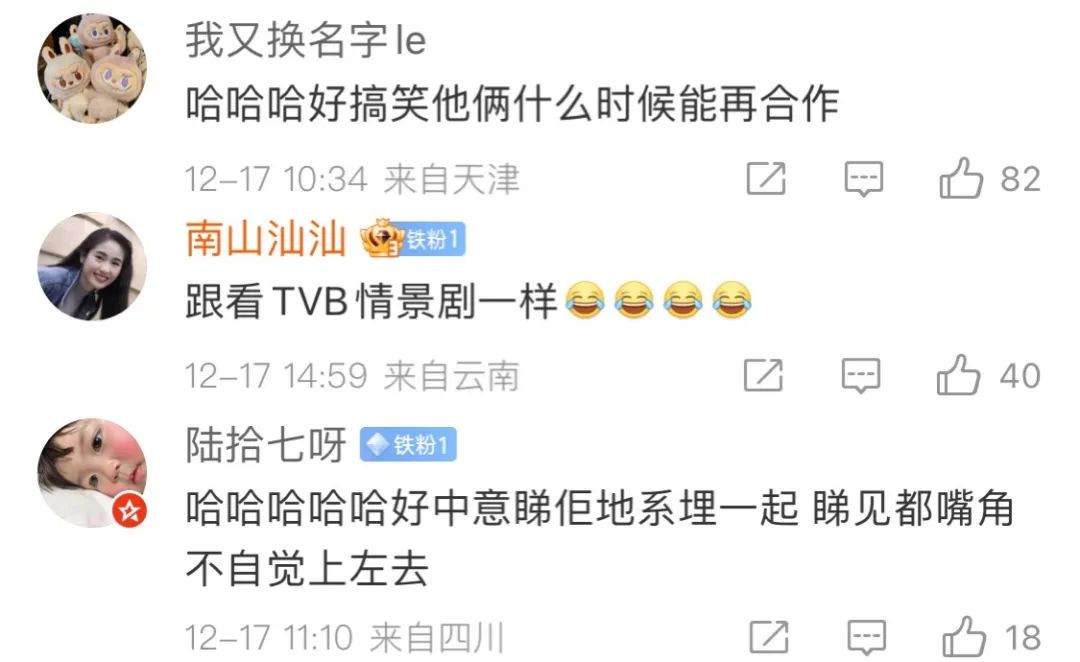Reply to 南山汕汕's comment
This screenshot has width=1080, height=662.
click(861, 376)
